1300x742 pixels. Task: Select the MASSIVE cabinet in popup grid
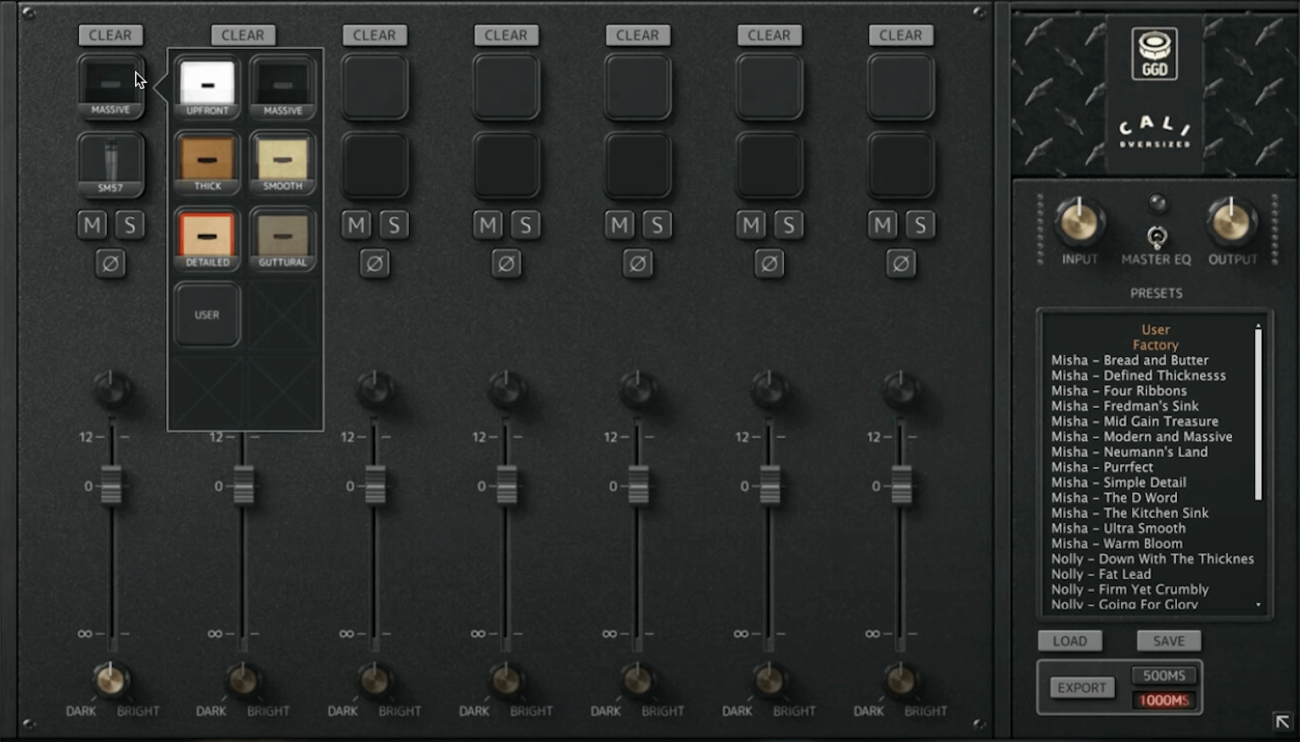[283, 84]
